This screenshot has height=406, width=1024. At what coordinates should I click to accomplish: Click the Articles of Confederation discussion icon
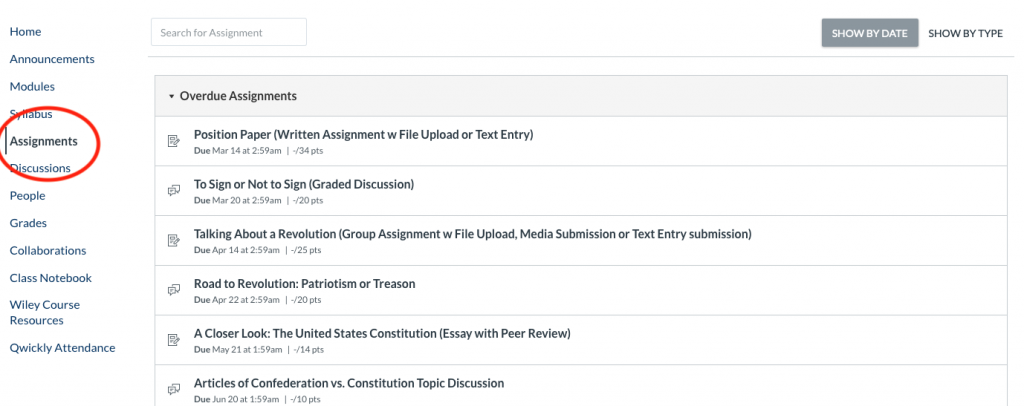[x=173, y=389]
